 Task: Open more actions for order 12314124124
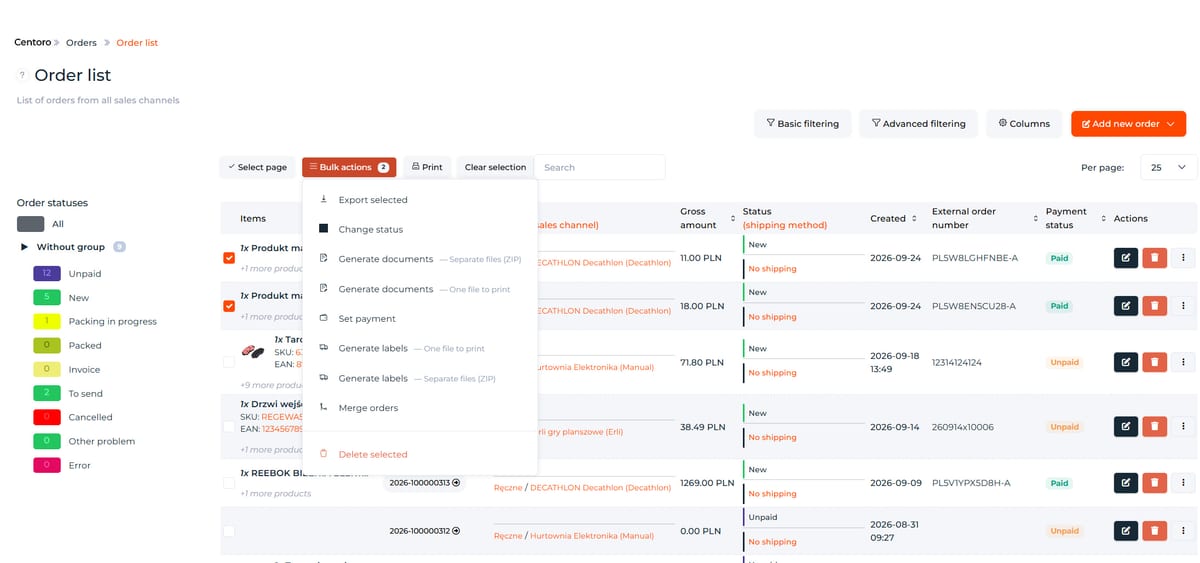tap(1183, 362)
